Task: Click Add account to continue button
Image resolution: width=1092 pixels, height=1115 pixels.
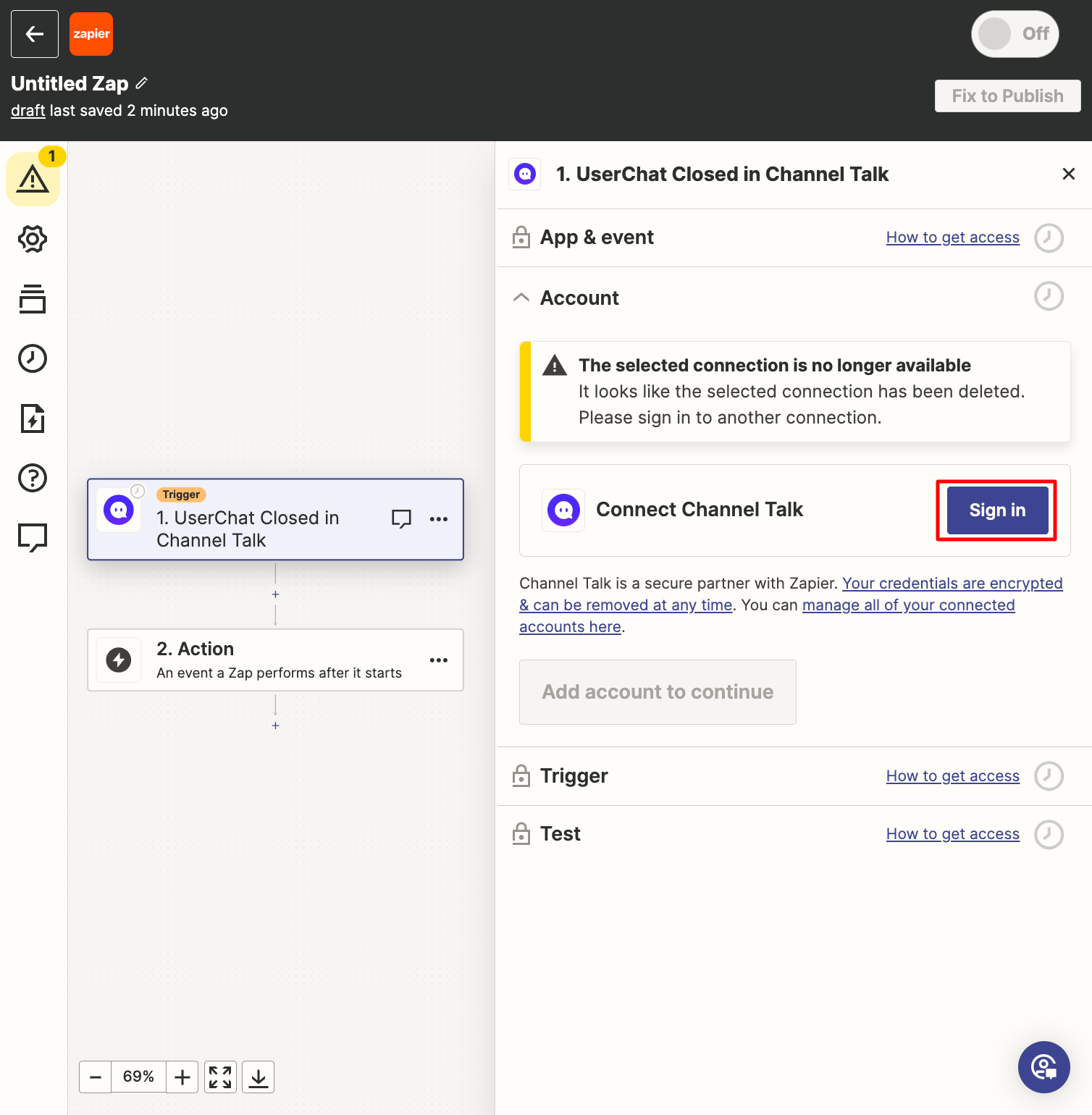Action: pyautogui.click(x=658, y=692)
